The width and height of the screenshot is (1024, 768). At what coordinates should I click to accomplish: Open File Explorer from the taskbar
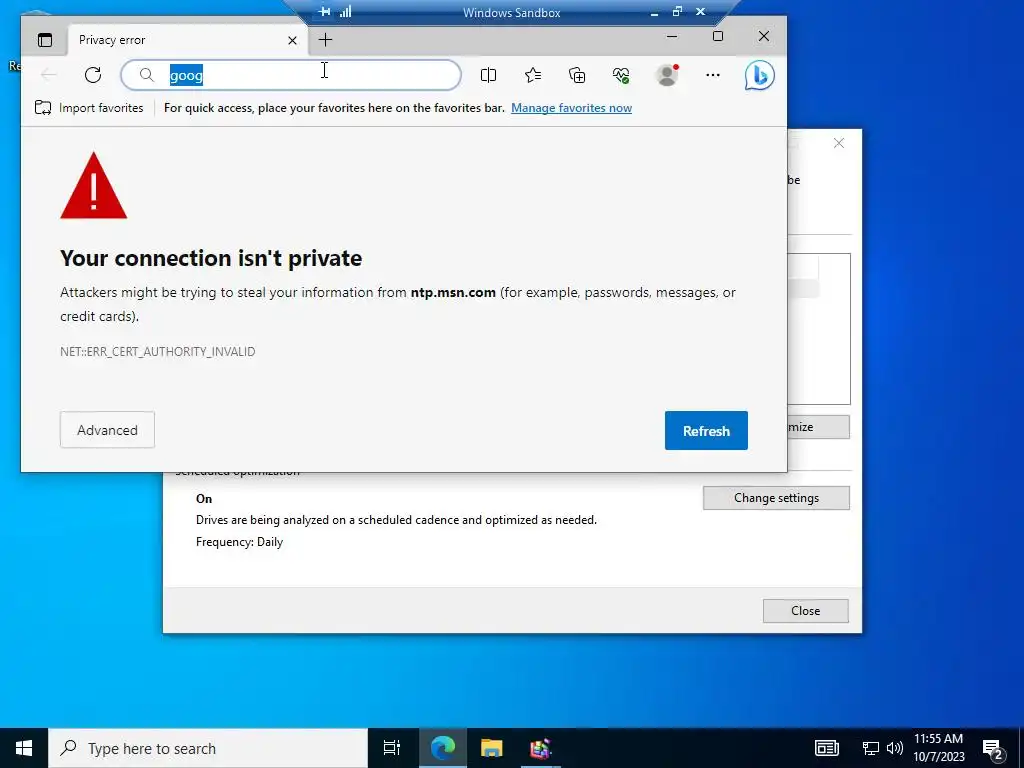pos(491,748)
